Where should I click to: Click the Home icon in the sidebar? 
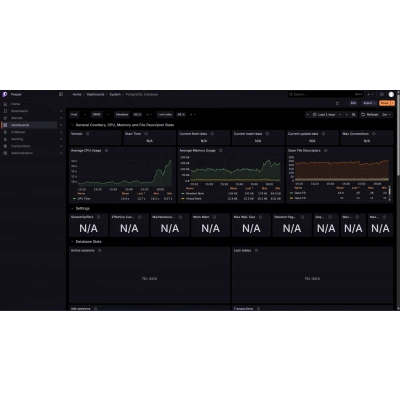click(5, 104)
